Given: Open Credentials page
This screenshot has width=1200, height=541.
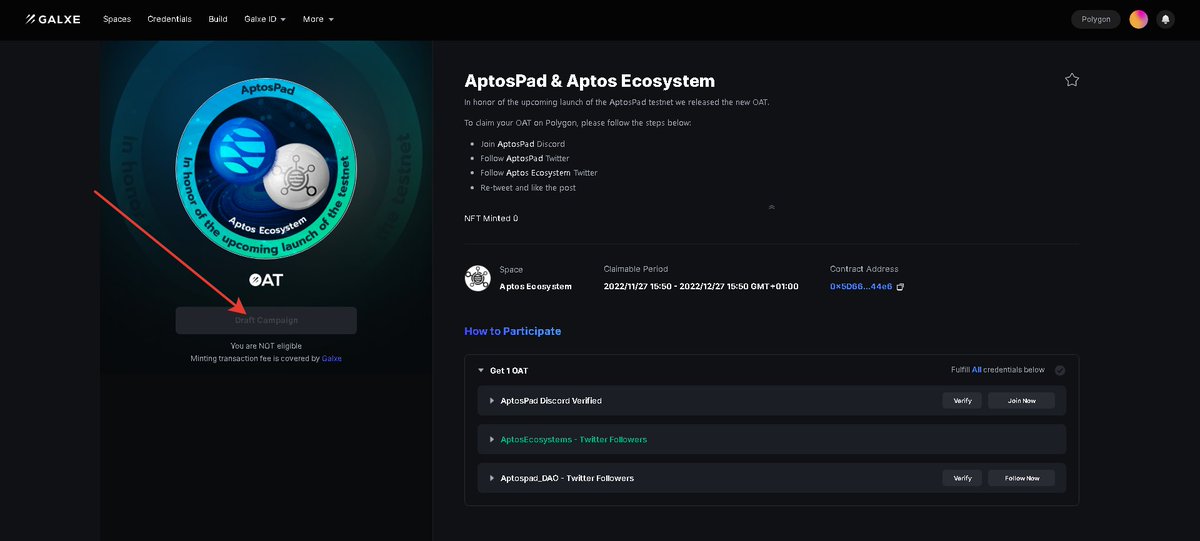Looking at the screenshot, I should (x=169, y=19).
